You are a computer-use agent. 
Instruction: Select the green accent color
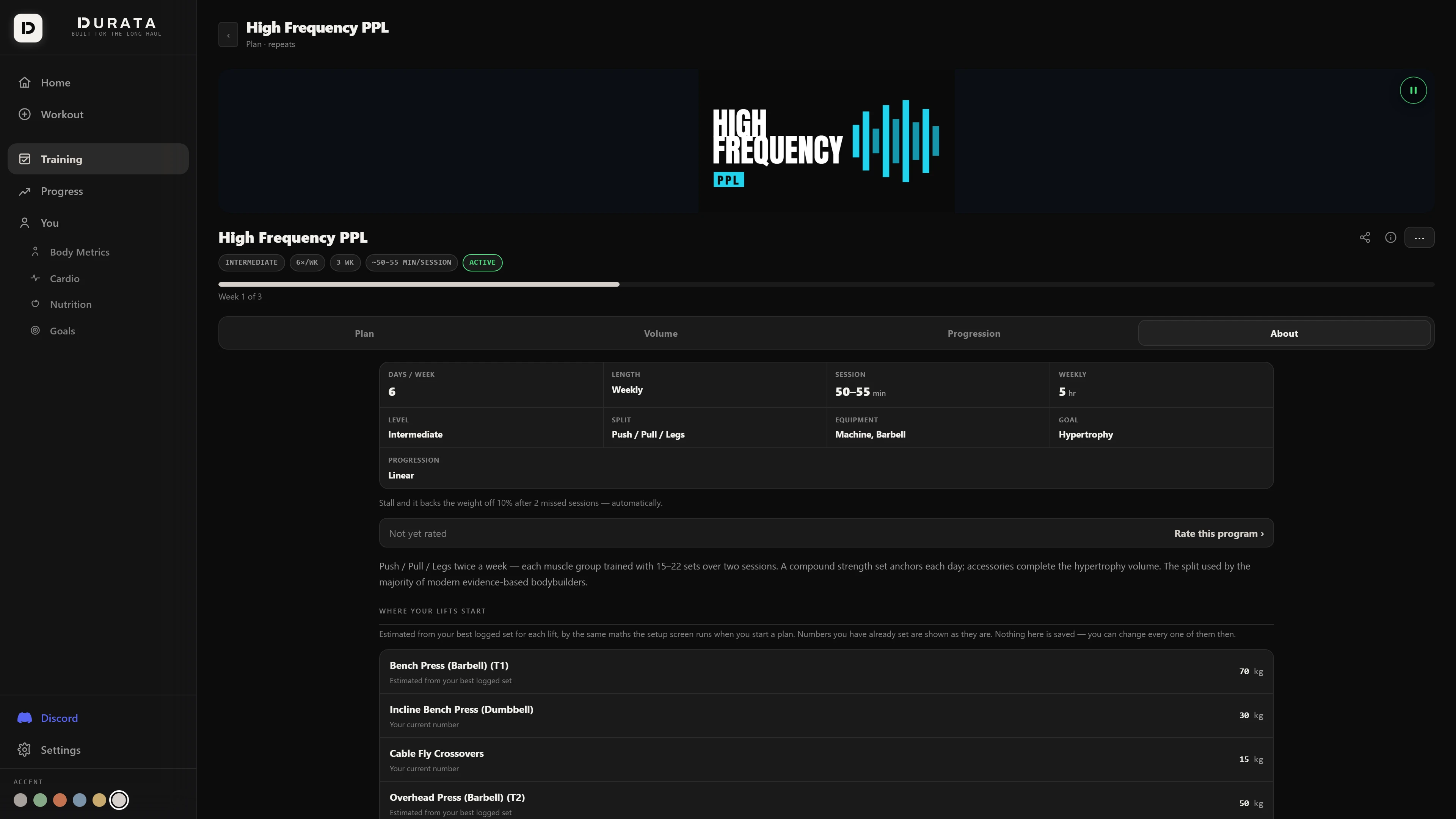[40, 800]
